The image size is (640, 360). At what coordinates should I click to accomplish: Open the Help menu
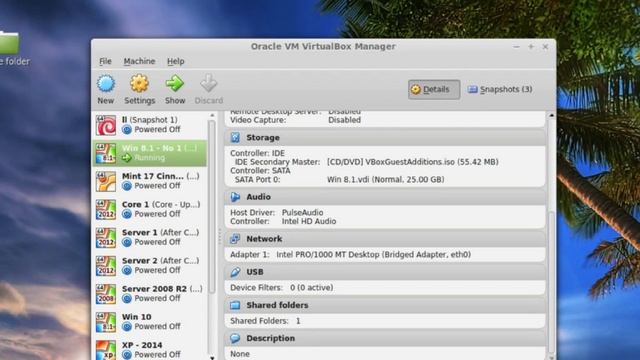176,61
